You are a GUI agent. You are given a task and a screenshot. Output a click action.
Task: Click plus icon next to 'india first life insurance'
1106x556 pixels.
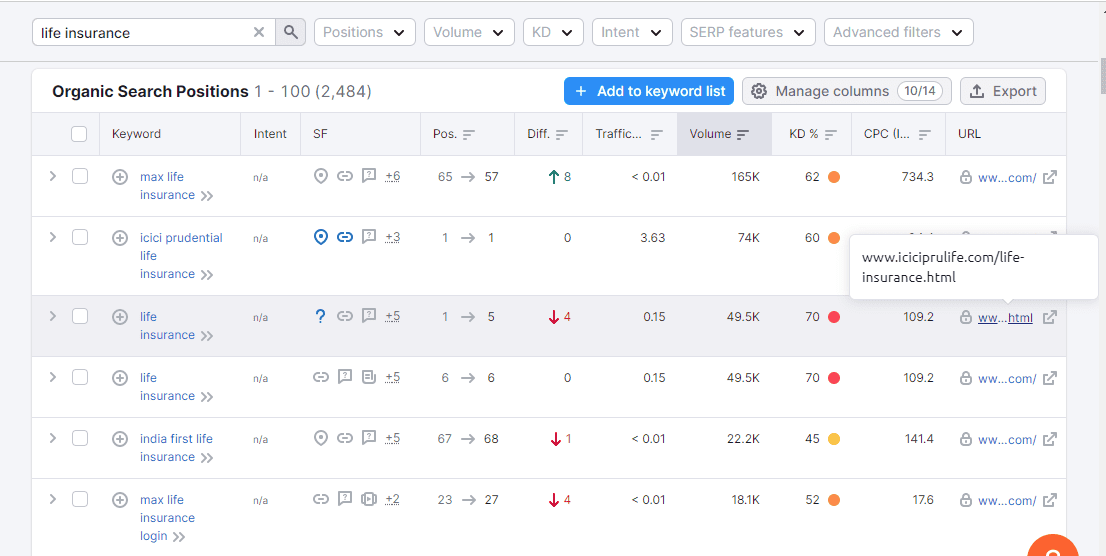(120, 439)
